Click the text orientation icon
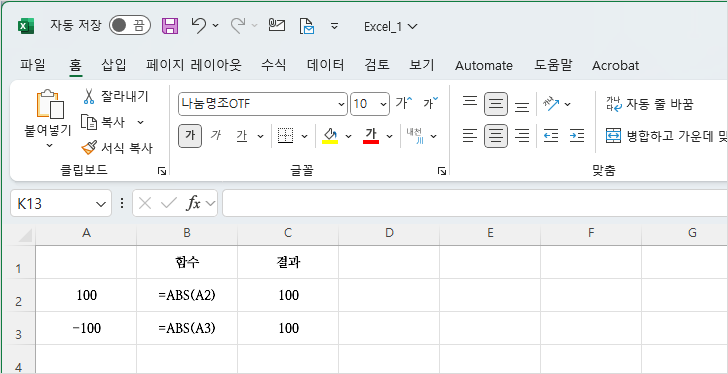The width and height of the screenshot is (728, 374). click(552, 104)
